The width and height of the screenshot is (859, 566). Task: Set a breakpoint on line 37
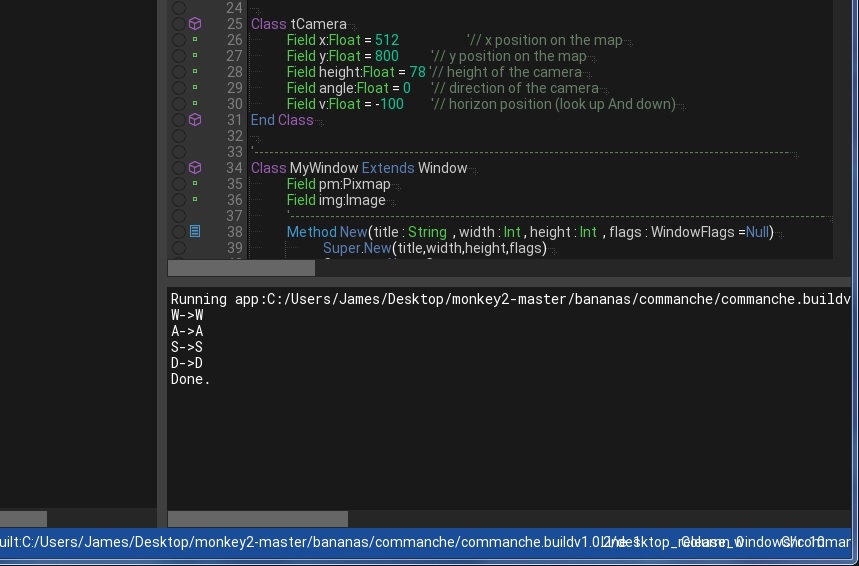(x=178, y=216)
